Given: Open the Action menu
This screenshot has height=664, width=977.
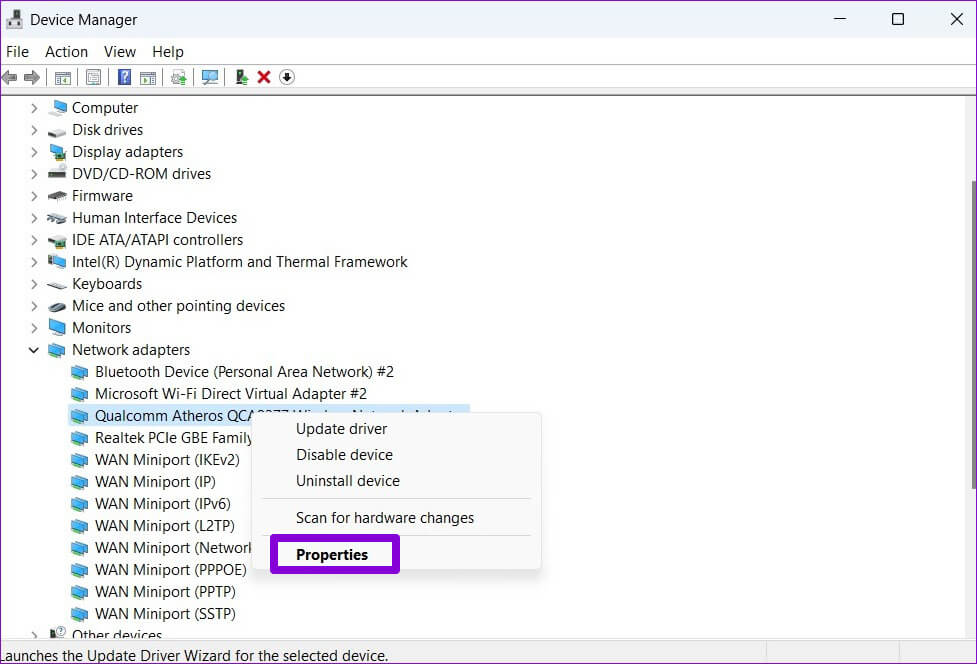Looking at the screenshot, I should tap(66, 51).
